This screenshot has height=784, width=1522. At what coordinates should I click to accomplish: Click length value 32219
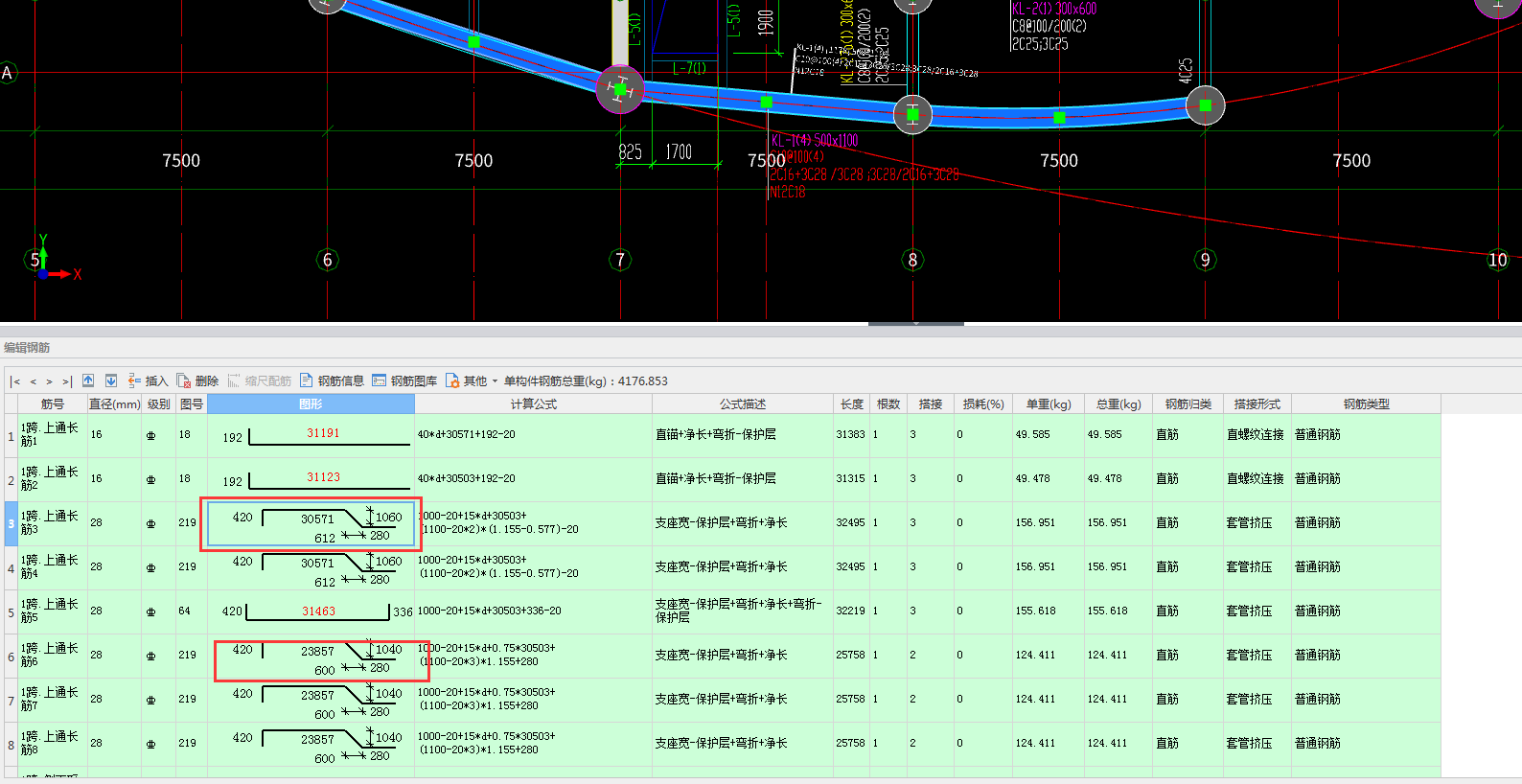(x=850, y=611)
